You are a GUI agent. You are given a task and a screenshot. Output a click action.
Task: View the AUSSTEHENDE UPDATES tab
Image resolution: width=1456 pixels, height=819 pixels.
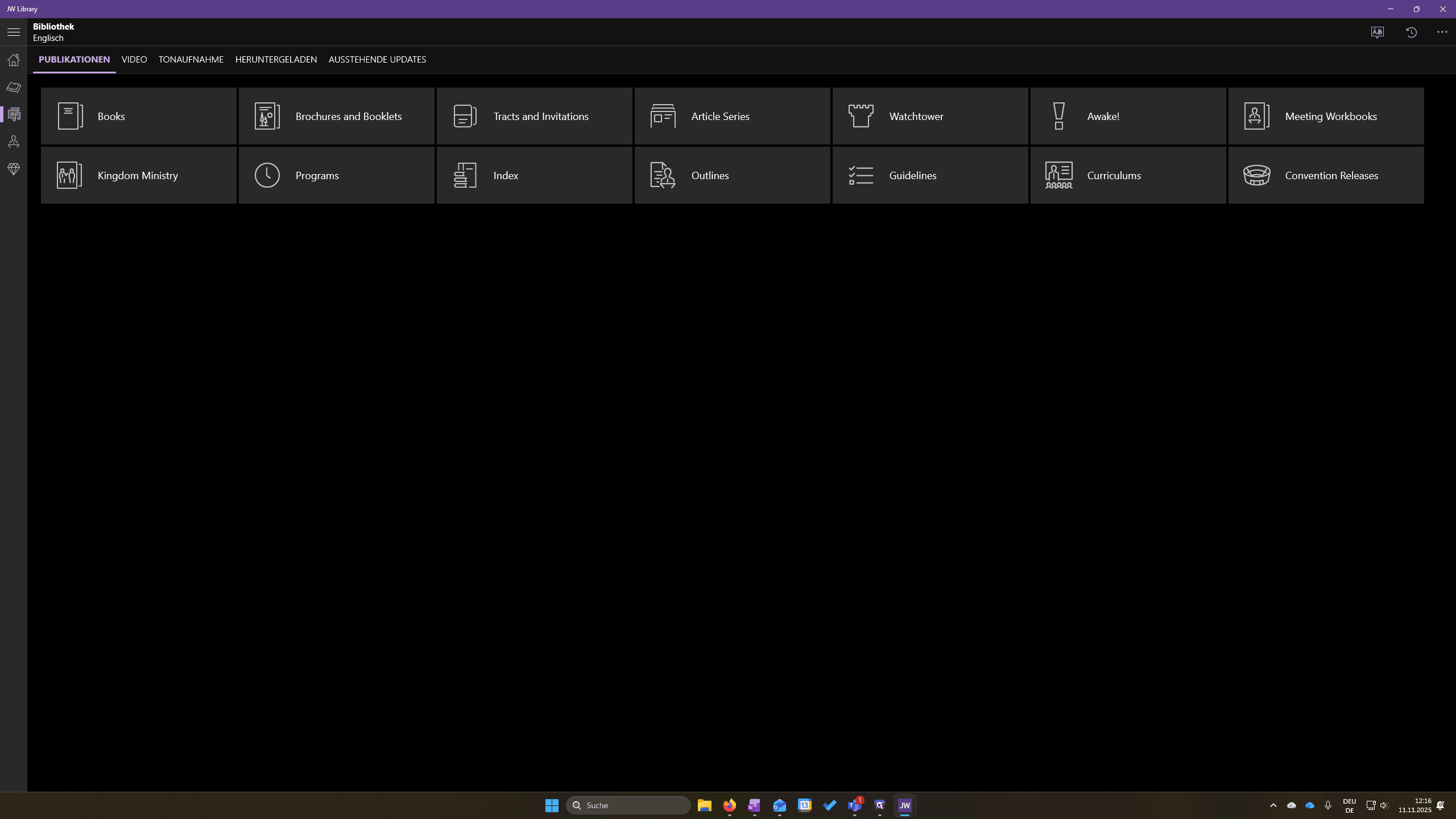point(378,60)
